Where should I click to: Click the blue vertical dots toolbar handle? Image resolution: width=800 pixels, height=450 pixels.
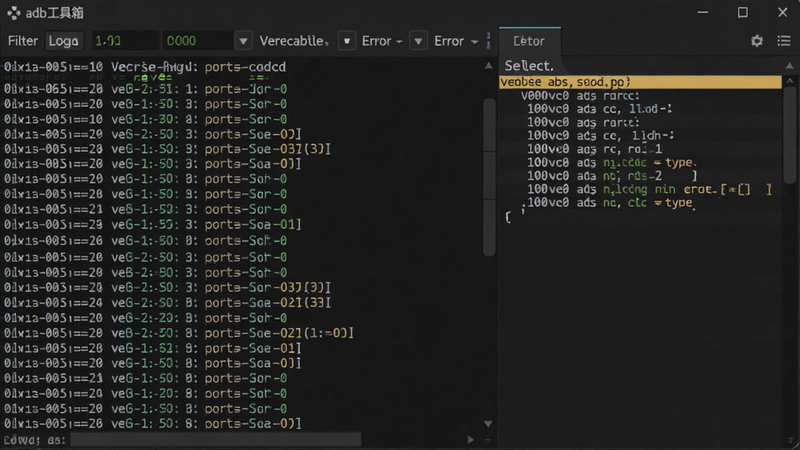[489, 41]
